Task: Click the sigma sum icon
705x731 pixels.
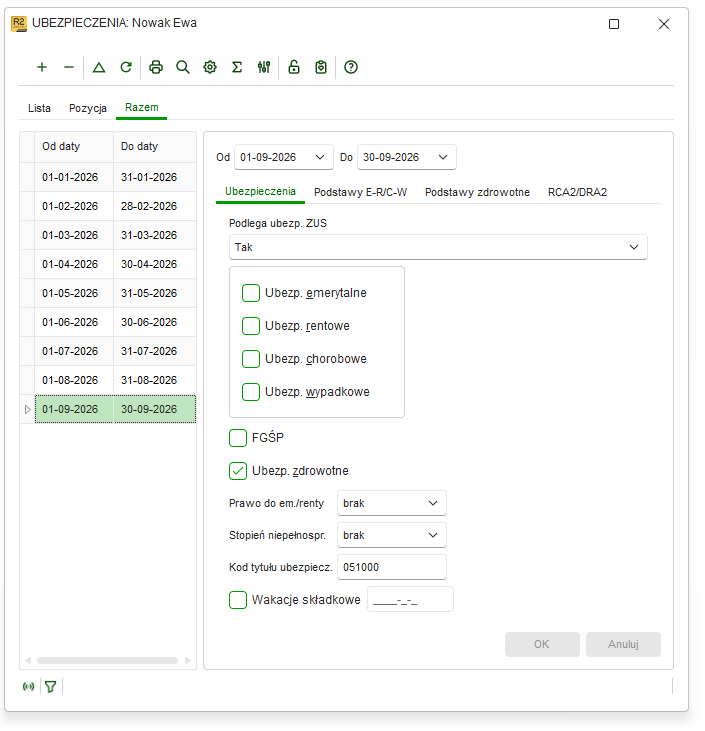Action: tap(237, 67)
